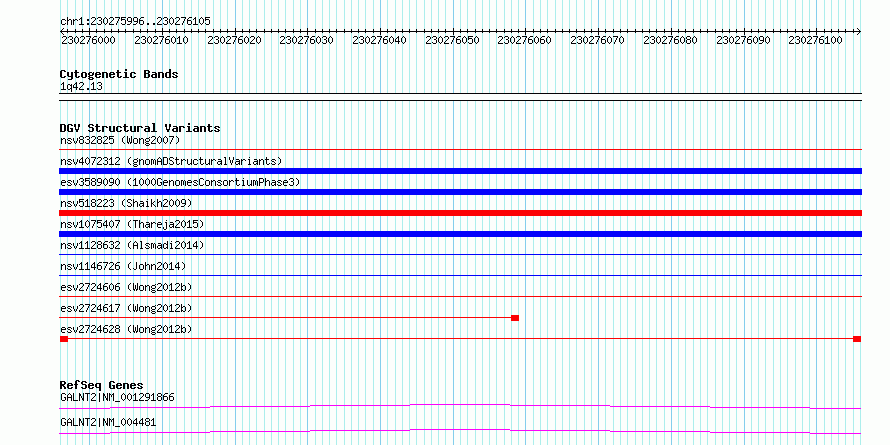Click ruler position 230276090
Image resolution: width=890 pixels, height=445 pixels.
click(743, 40)
